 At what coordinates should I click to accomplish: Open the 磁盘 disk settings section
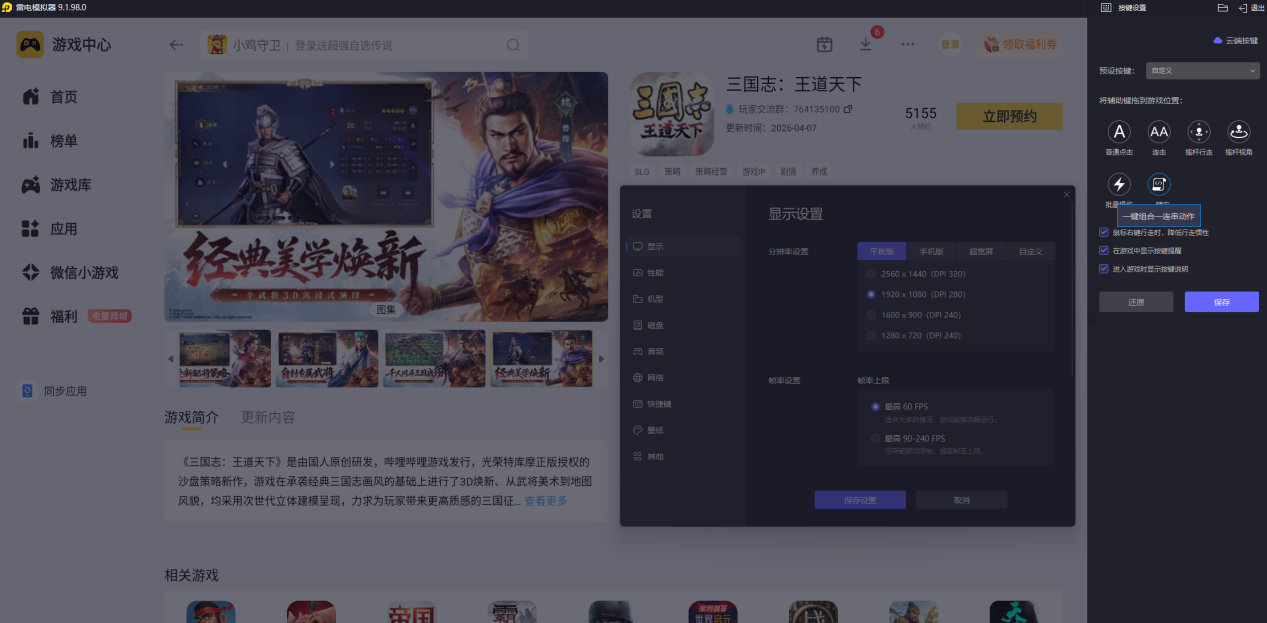(683, 325)
